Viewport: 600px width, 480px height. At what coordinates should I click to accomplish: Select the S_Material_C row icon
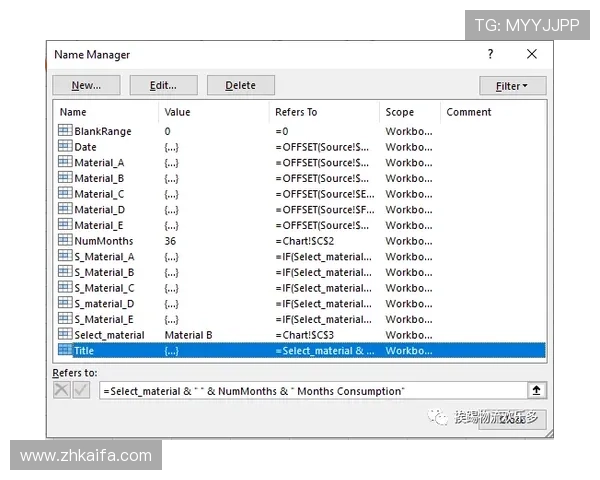pos(65,288)
